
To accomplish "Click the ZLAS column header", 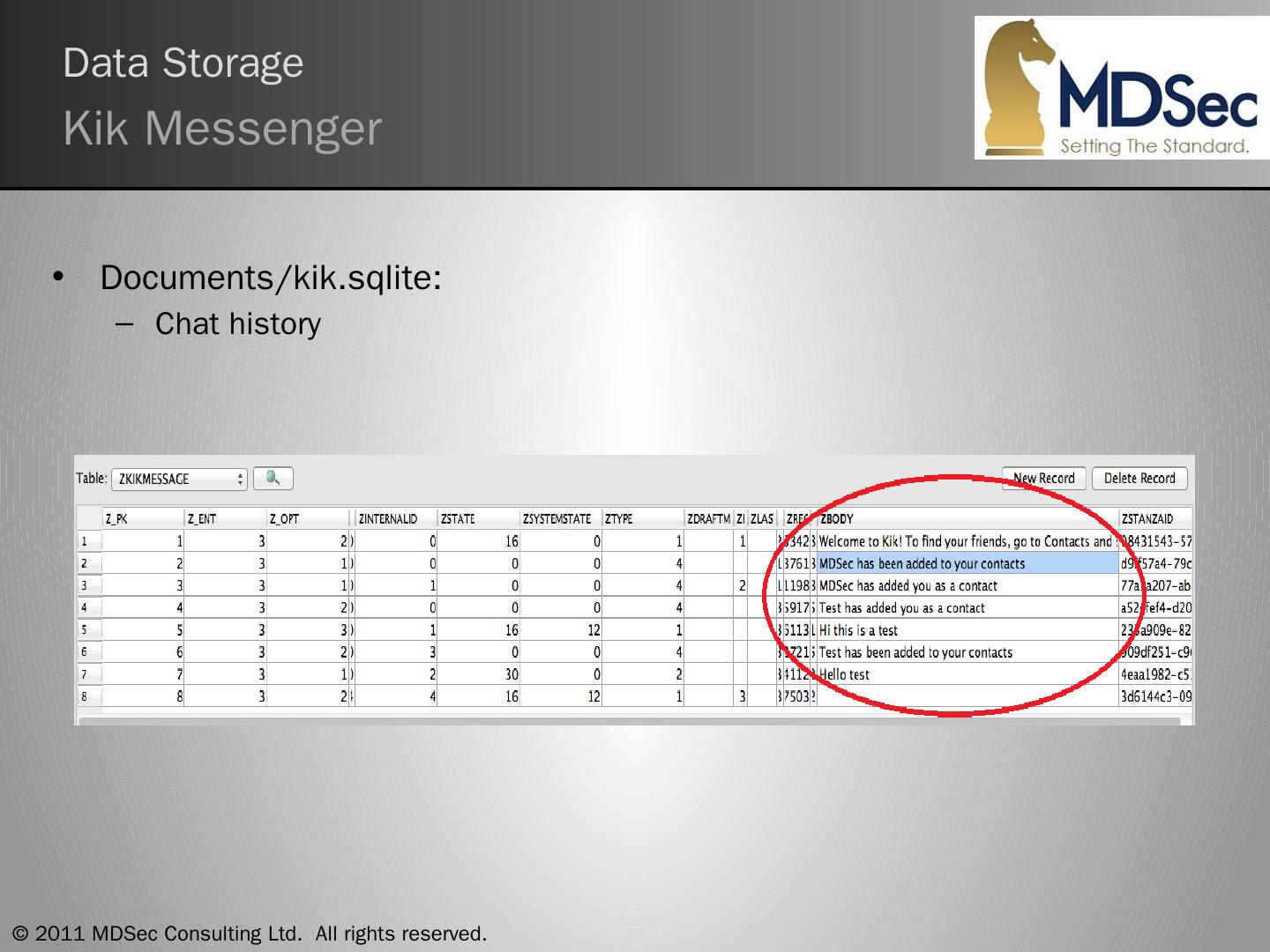I will coord(762,519).
